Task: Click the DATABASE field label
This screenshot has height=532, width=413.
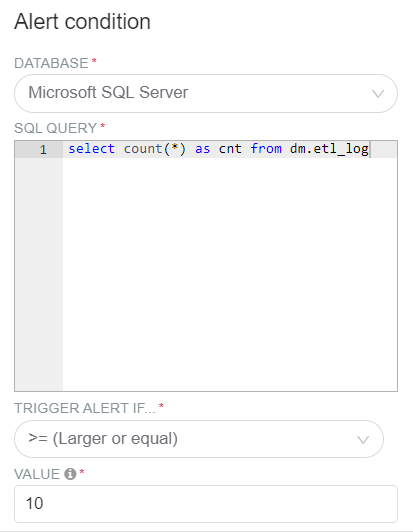Action: pos(51,63)
